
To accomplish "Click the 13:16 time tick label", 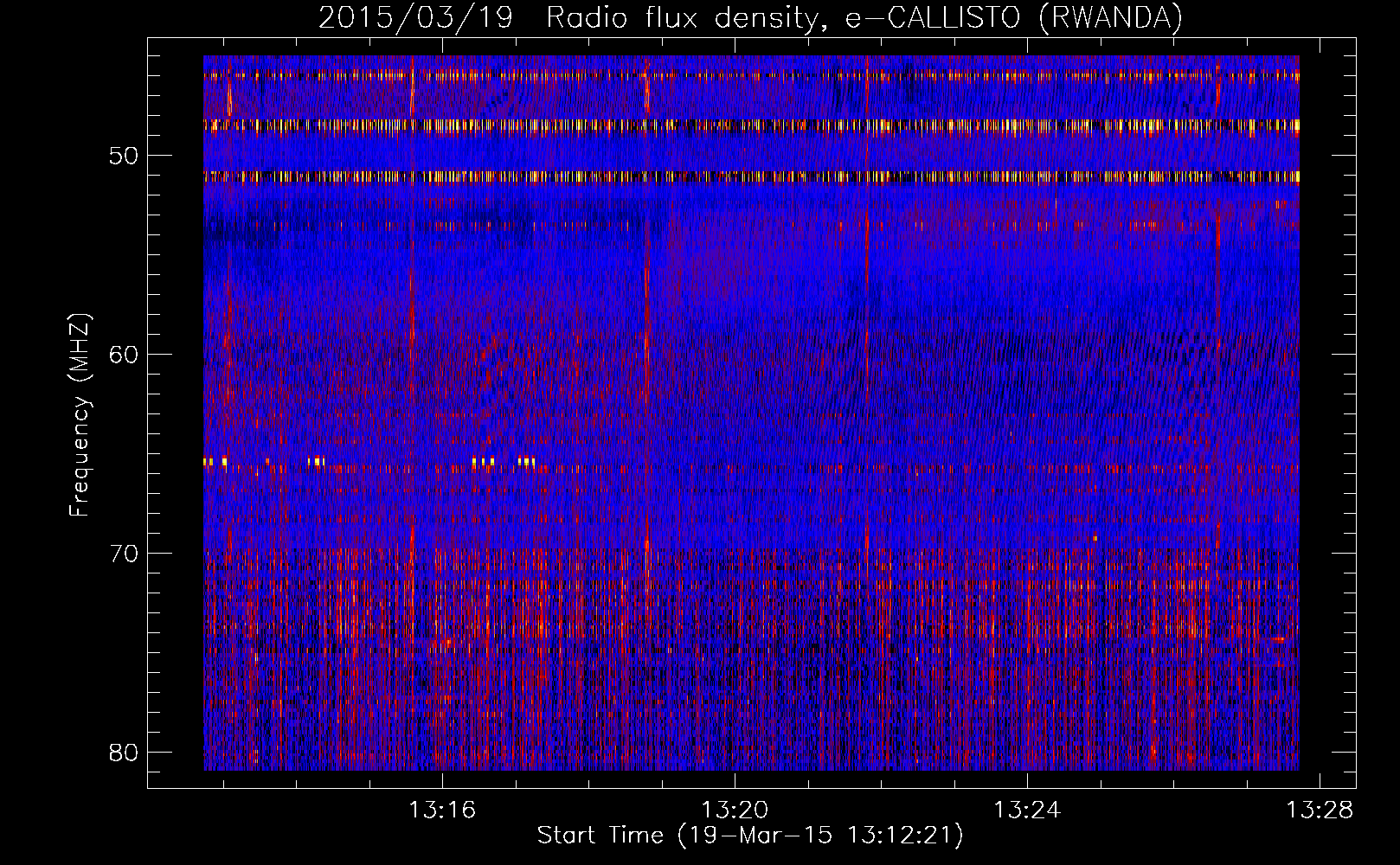I will 442,811.
